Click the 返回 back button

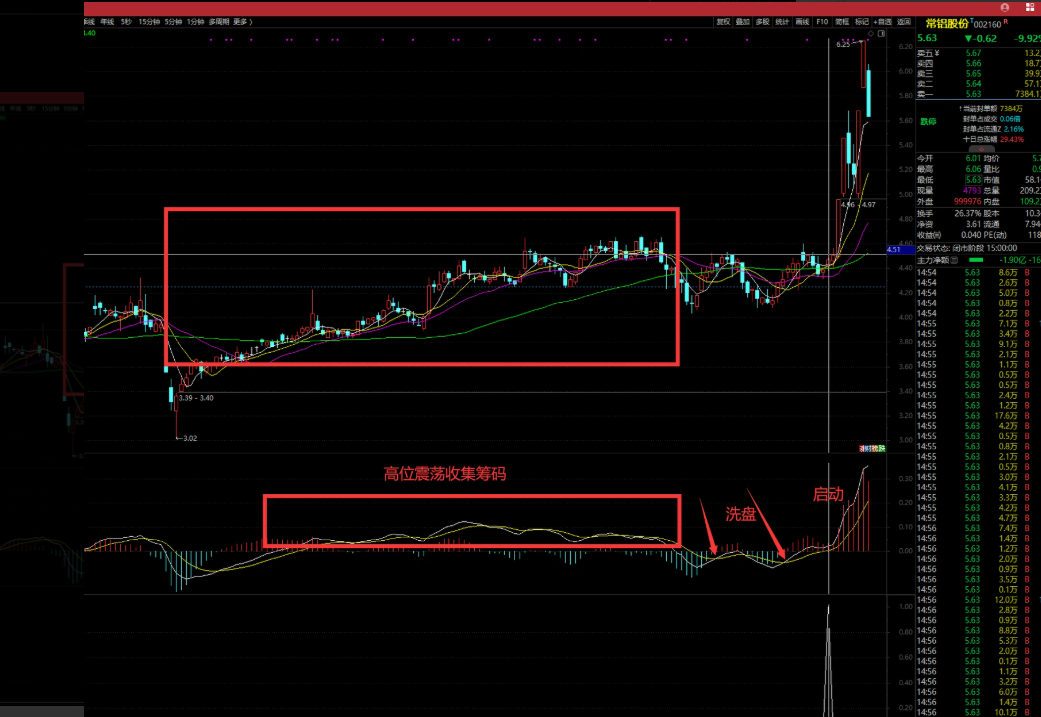(904, 21)
